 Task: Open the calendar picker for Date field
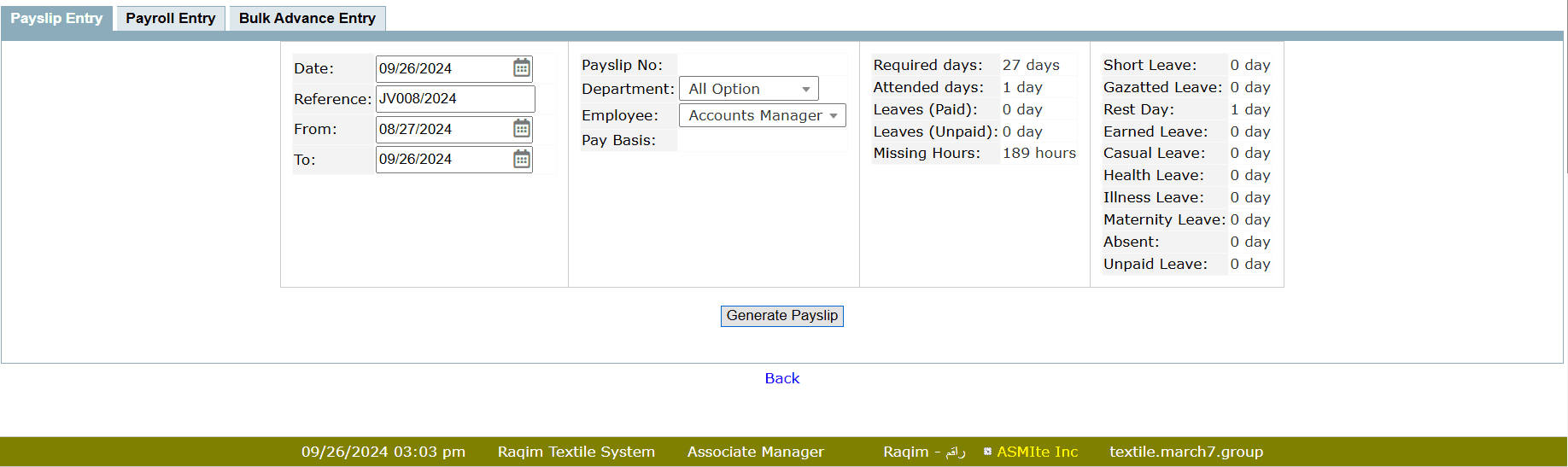(521, 68)
